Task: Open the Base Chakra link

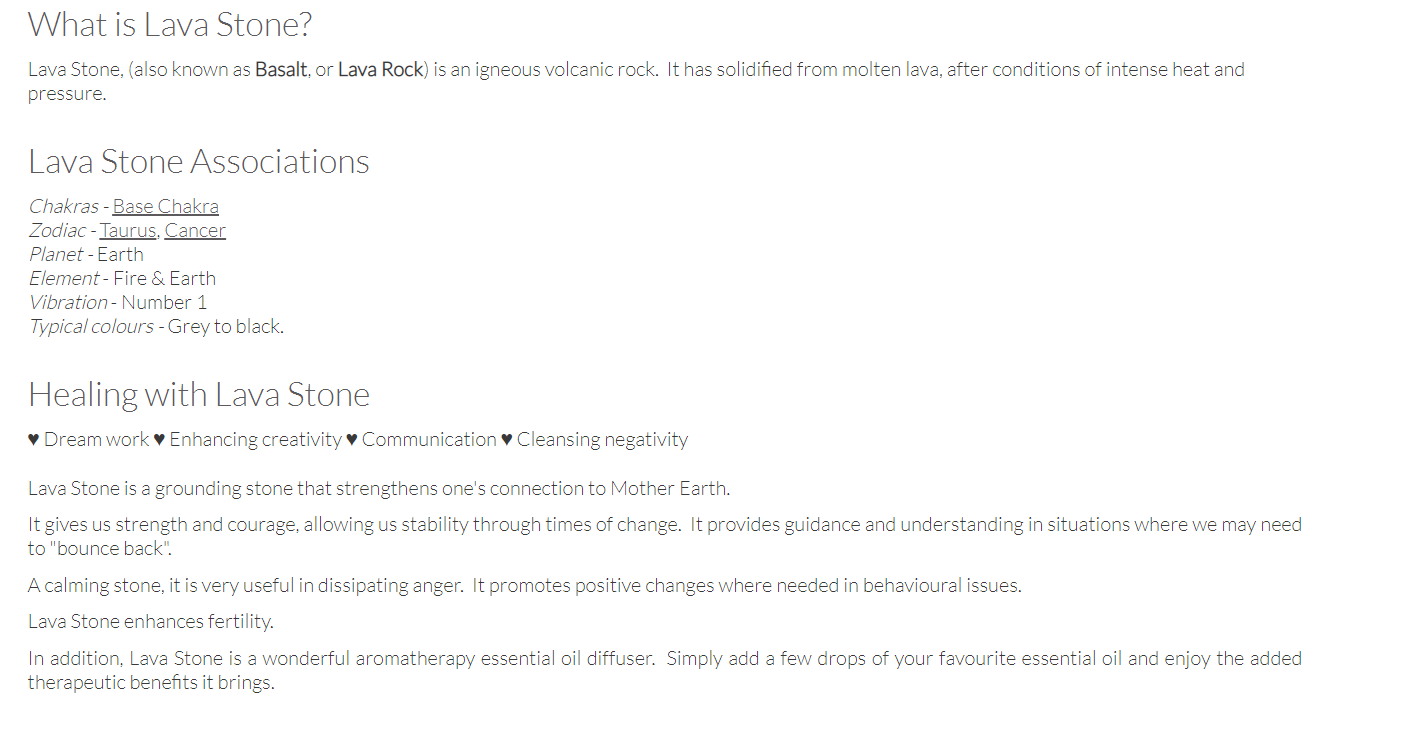Action: (x=165, y=206)
